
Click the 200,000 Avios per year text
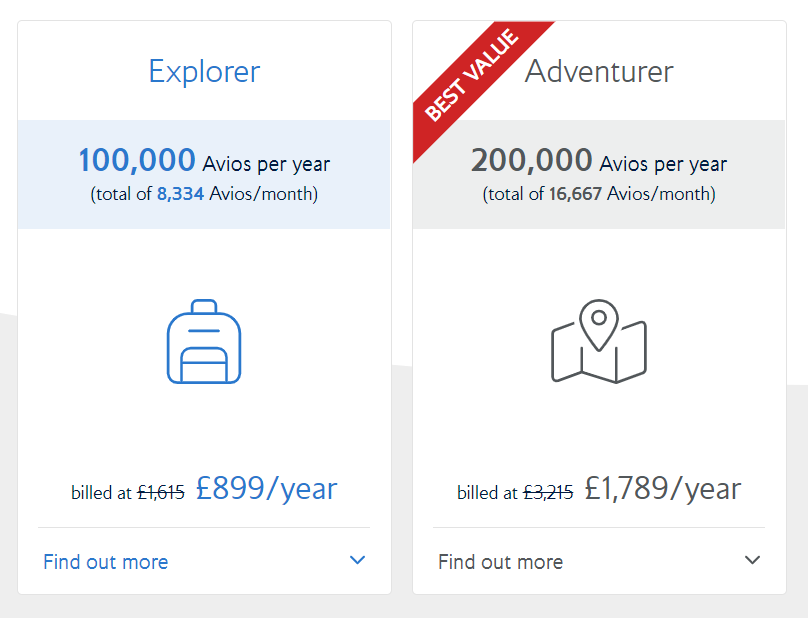point(599,161)
